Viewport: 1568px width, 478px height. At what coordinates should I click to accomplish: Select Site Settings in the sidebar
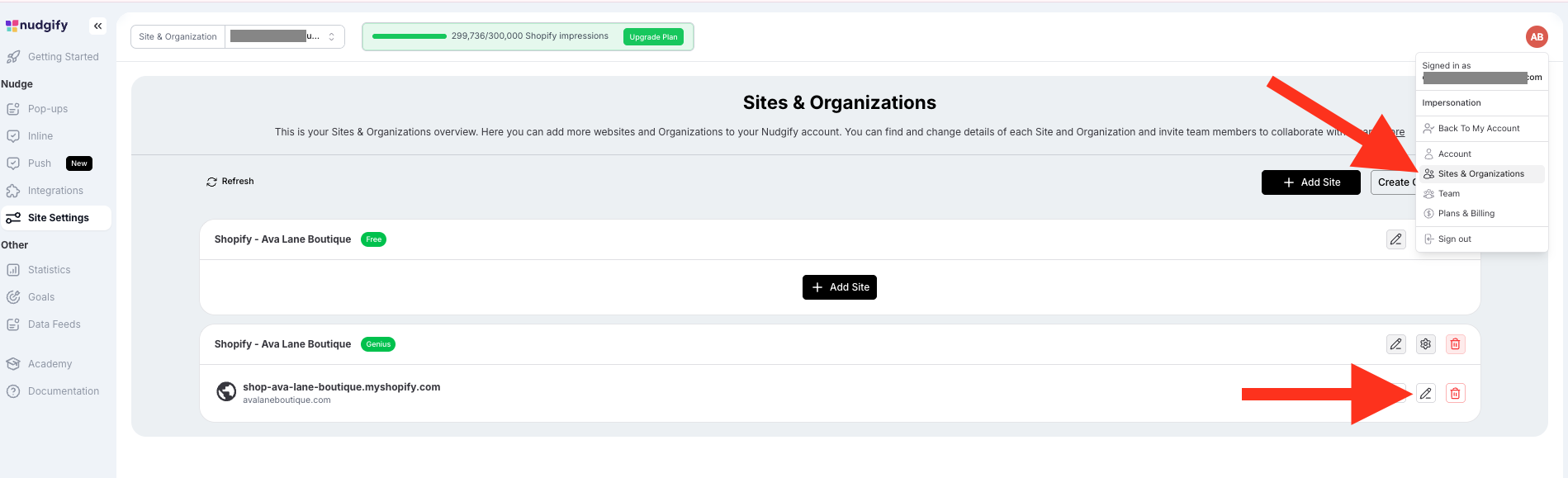coord(55,218)
